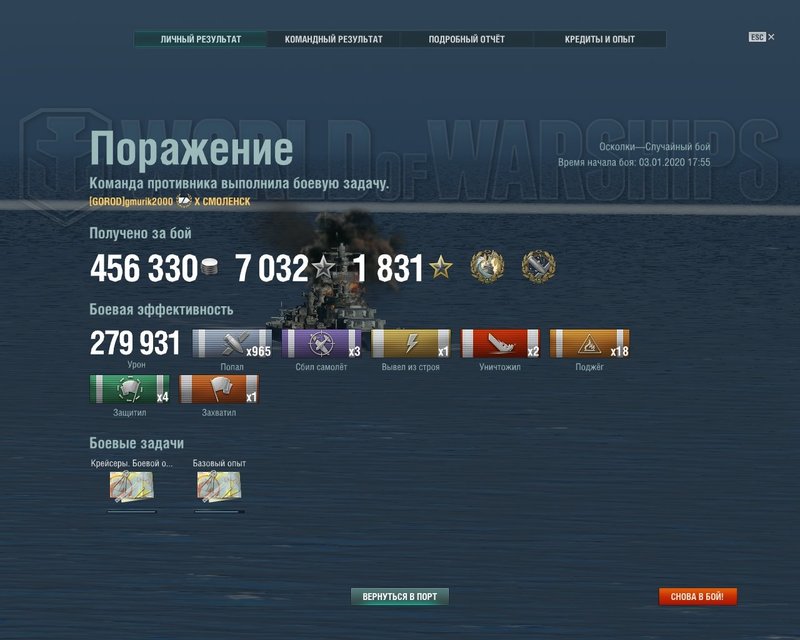The image size is (800, 640).
Task: Click the orange 'Поджёг' fire ribbon
Action: (x=589, y=343)
